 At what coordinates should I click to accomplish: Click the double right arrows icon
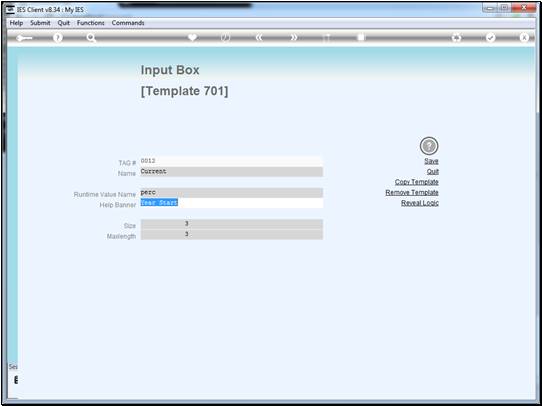tap(293, 38)
